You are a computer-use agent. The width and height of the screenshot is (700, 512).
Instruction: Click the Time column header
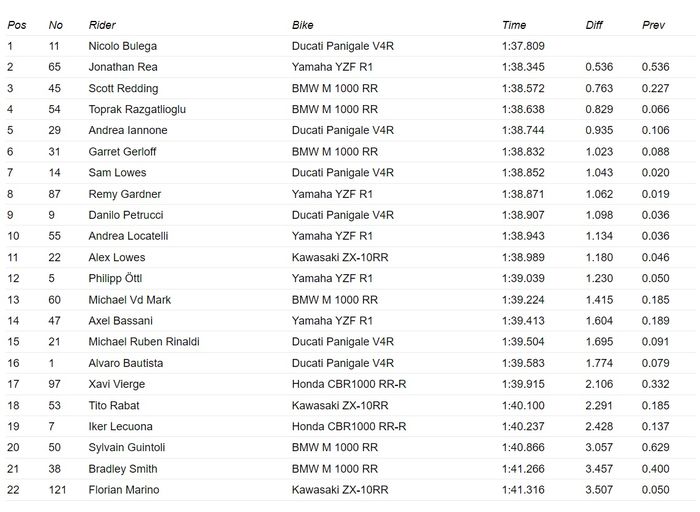[x=514, y=24]
